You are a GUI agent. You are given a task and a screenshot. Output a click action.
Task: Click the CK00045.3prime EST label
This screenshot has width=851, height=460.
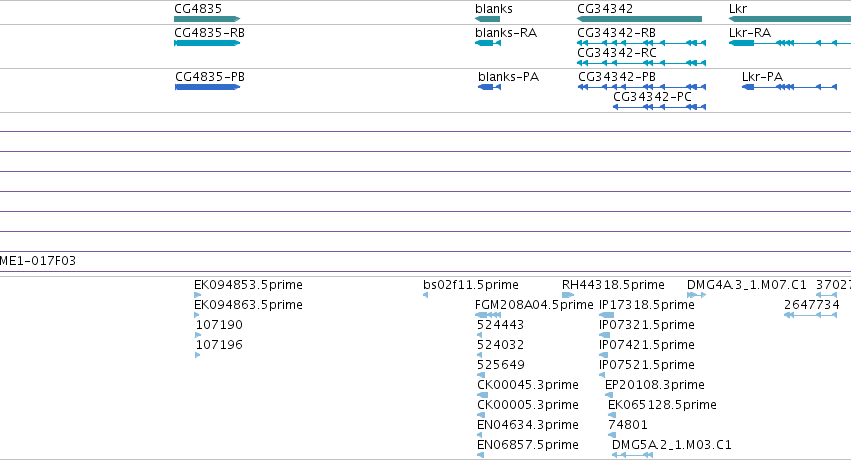click(x=528, y=385)
